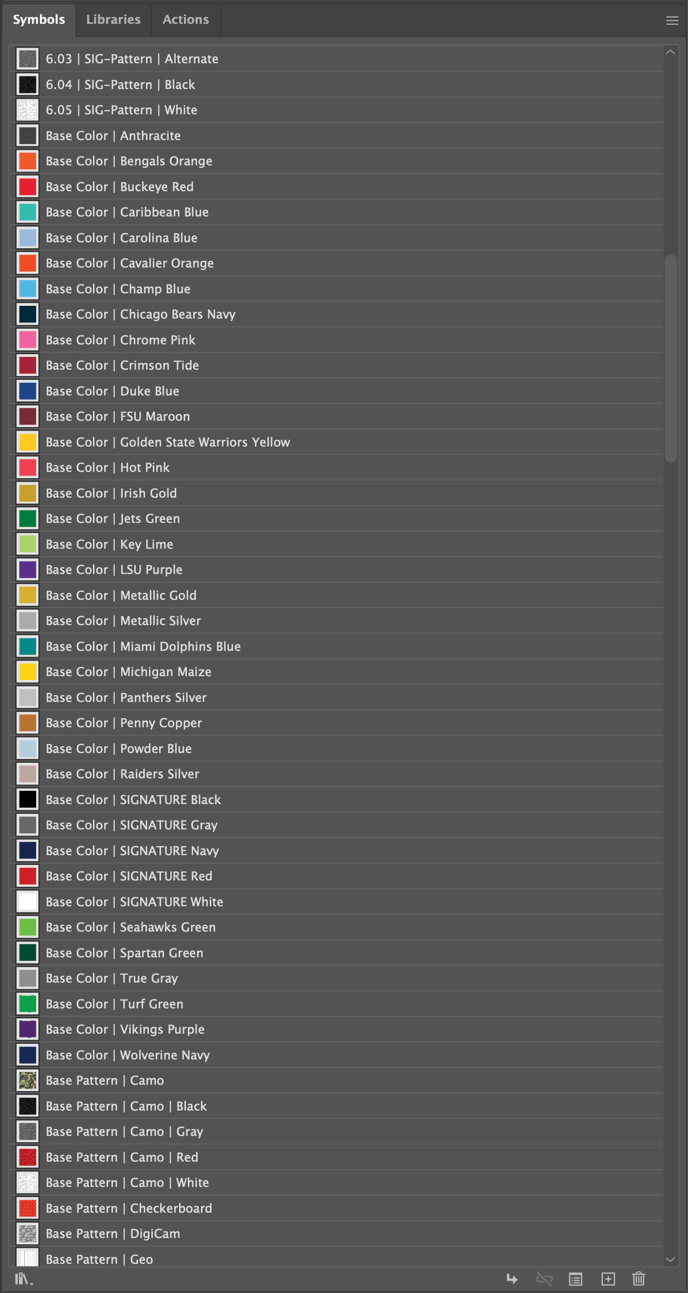Select the Caribbean Blue symbol thumbnail
The height and width of the screenshot is (1293, 688).
(x=28, y=212)
